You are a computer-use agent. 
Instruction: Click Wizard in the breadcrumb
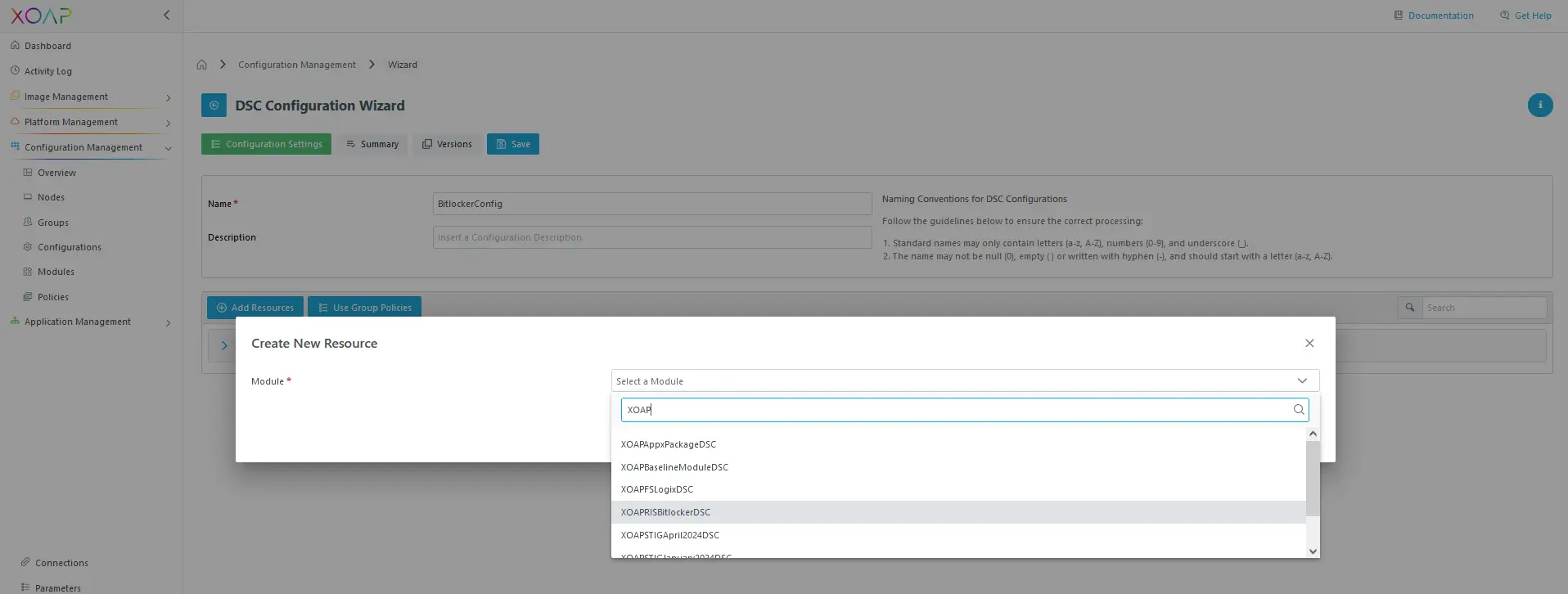pos(403,65)
